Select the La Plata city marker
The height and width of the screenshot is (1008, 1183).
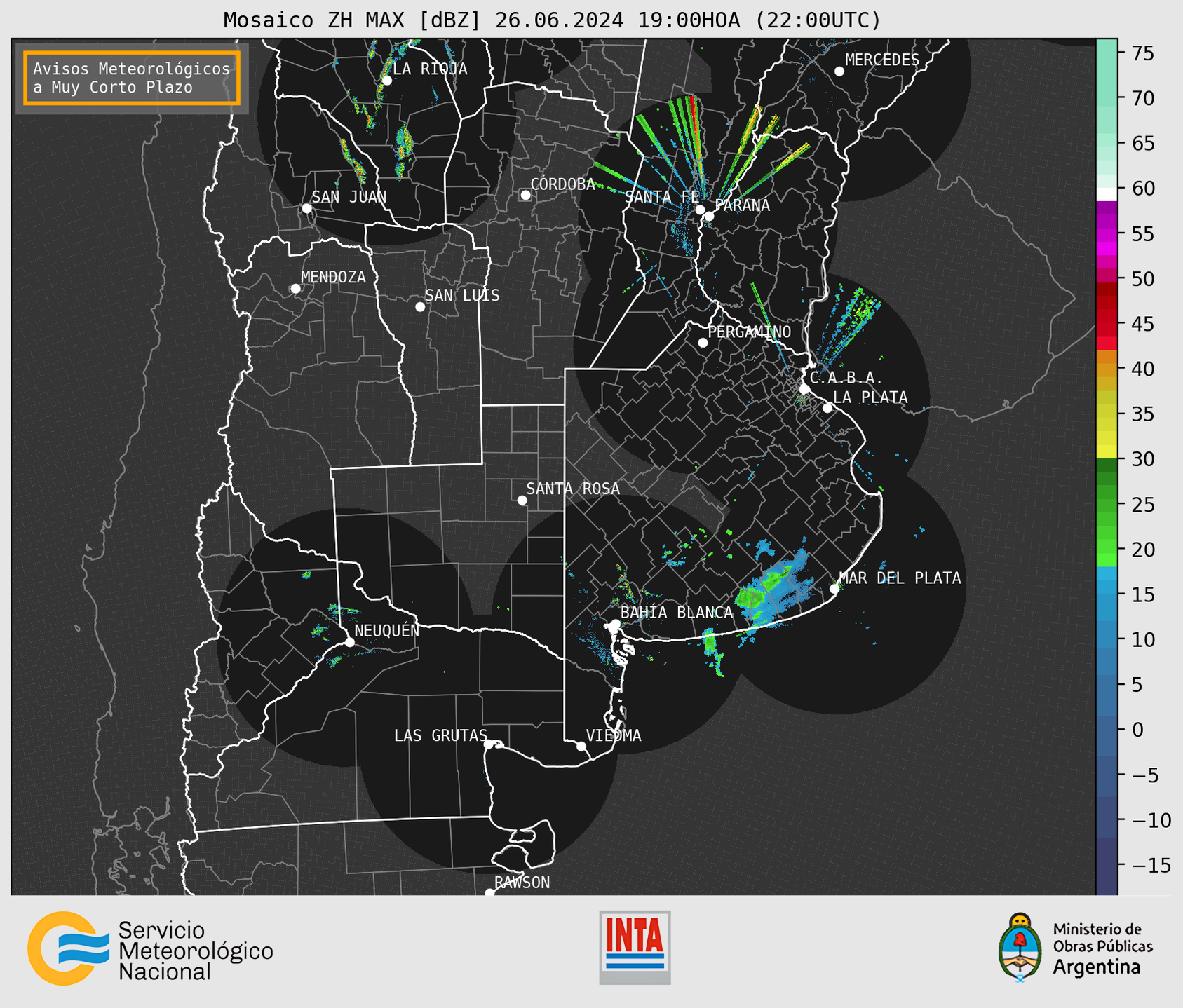(827, 408)
